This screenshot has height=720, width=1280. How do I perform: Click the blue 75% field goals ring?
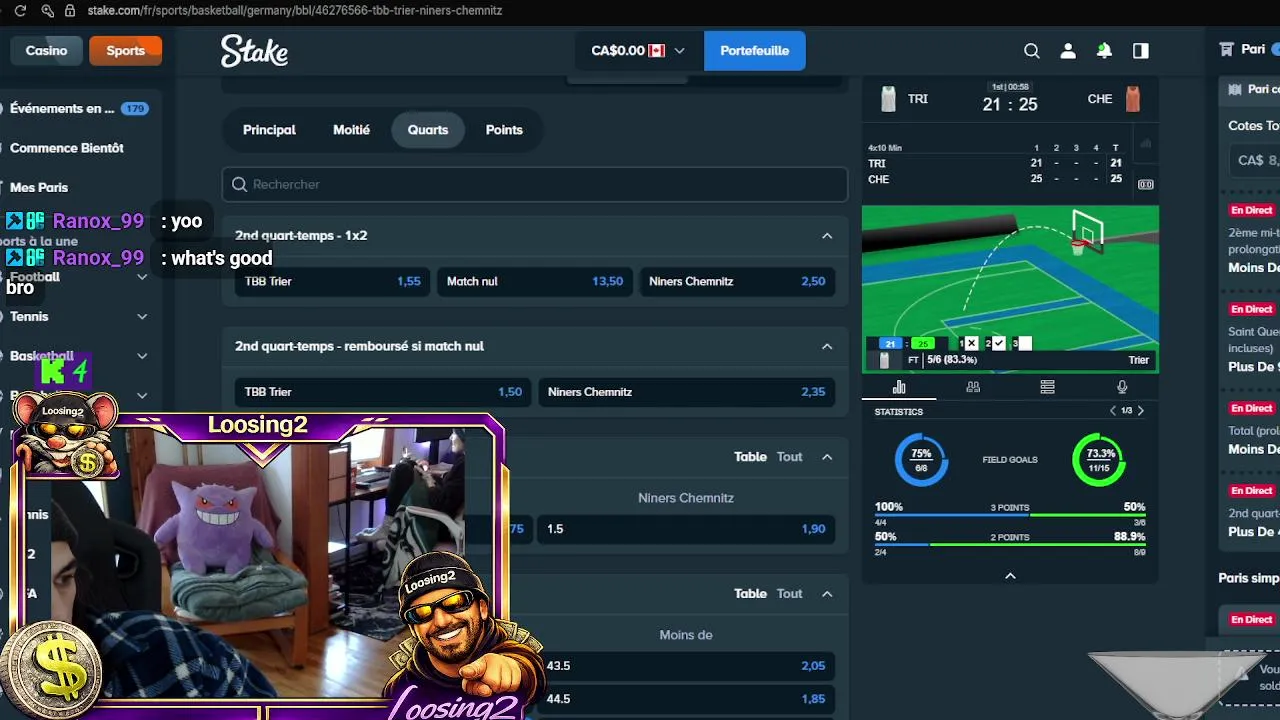(x=921, y=459)
